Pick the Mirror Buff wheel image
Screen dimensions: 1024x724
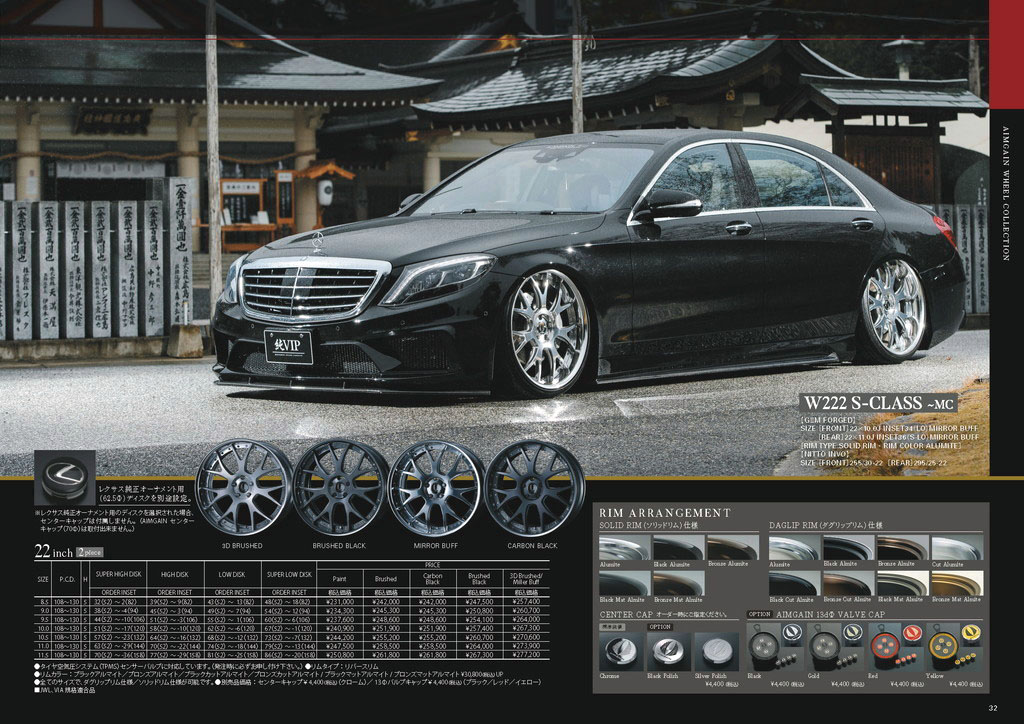(436, 488)
